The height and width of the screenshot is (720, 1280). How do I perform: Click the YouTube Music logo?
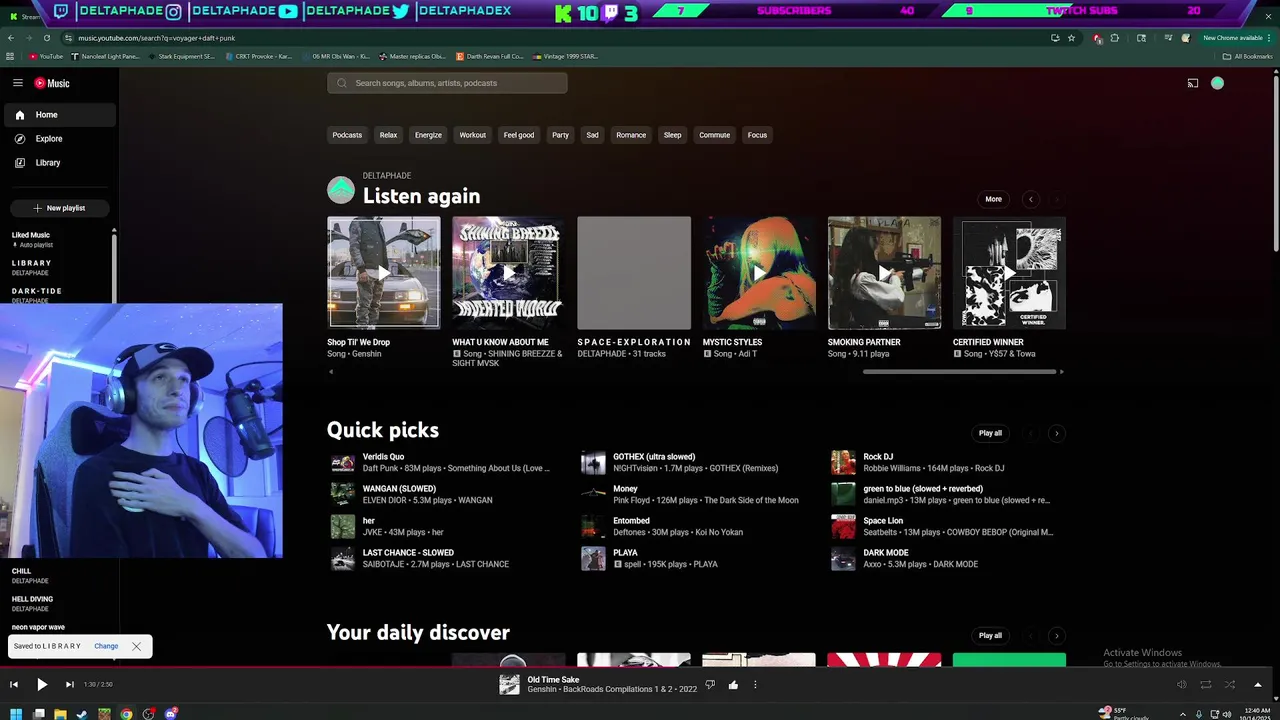[x=52, y=83]
